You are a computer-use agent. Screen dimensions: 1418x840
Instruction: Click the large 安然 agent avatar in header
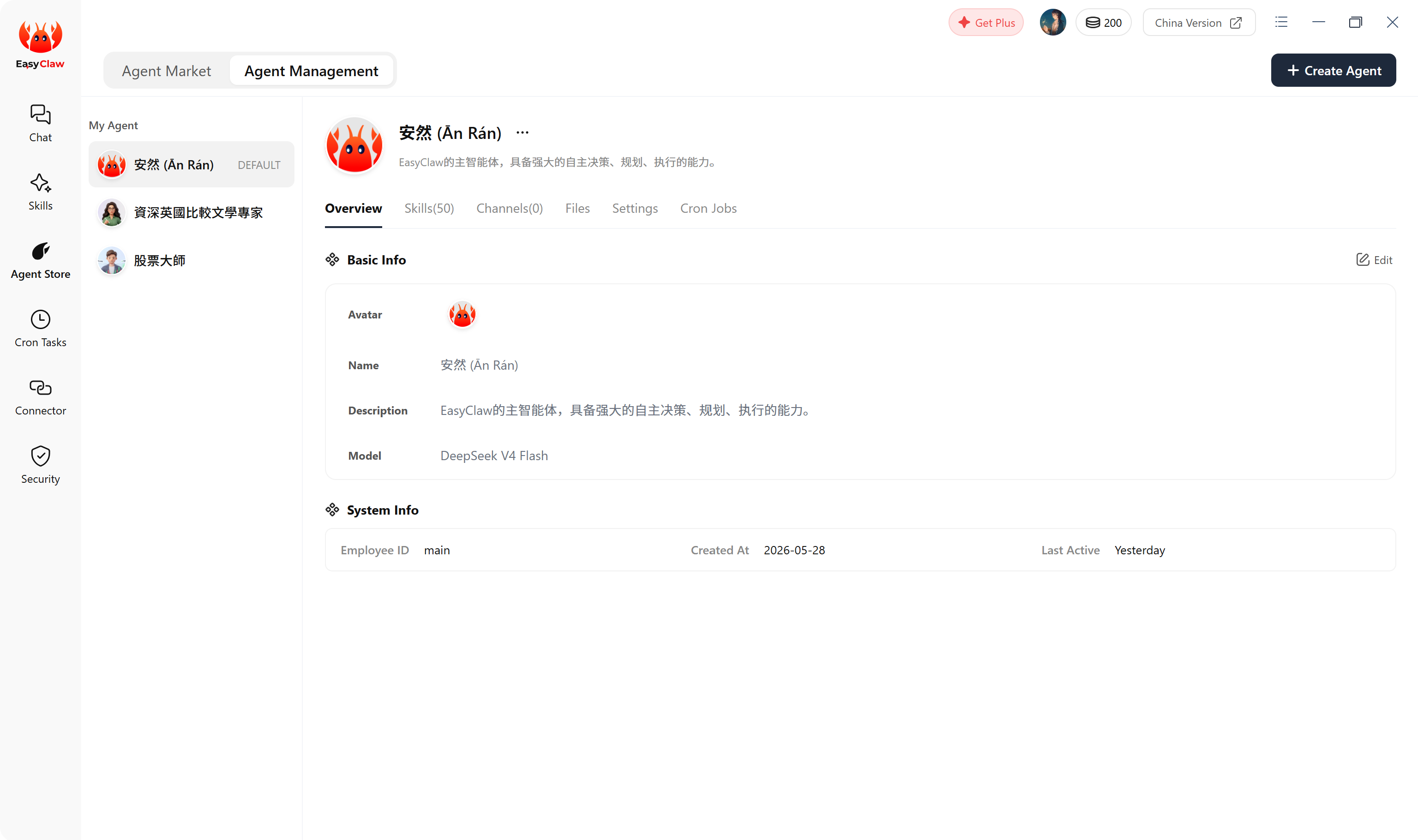pos(354,145)
